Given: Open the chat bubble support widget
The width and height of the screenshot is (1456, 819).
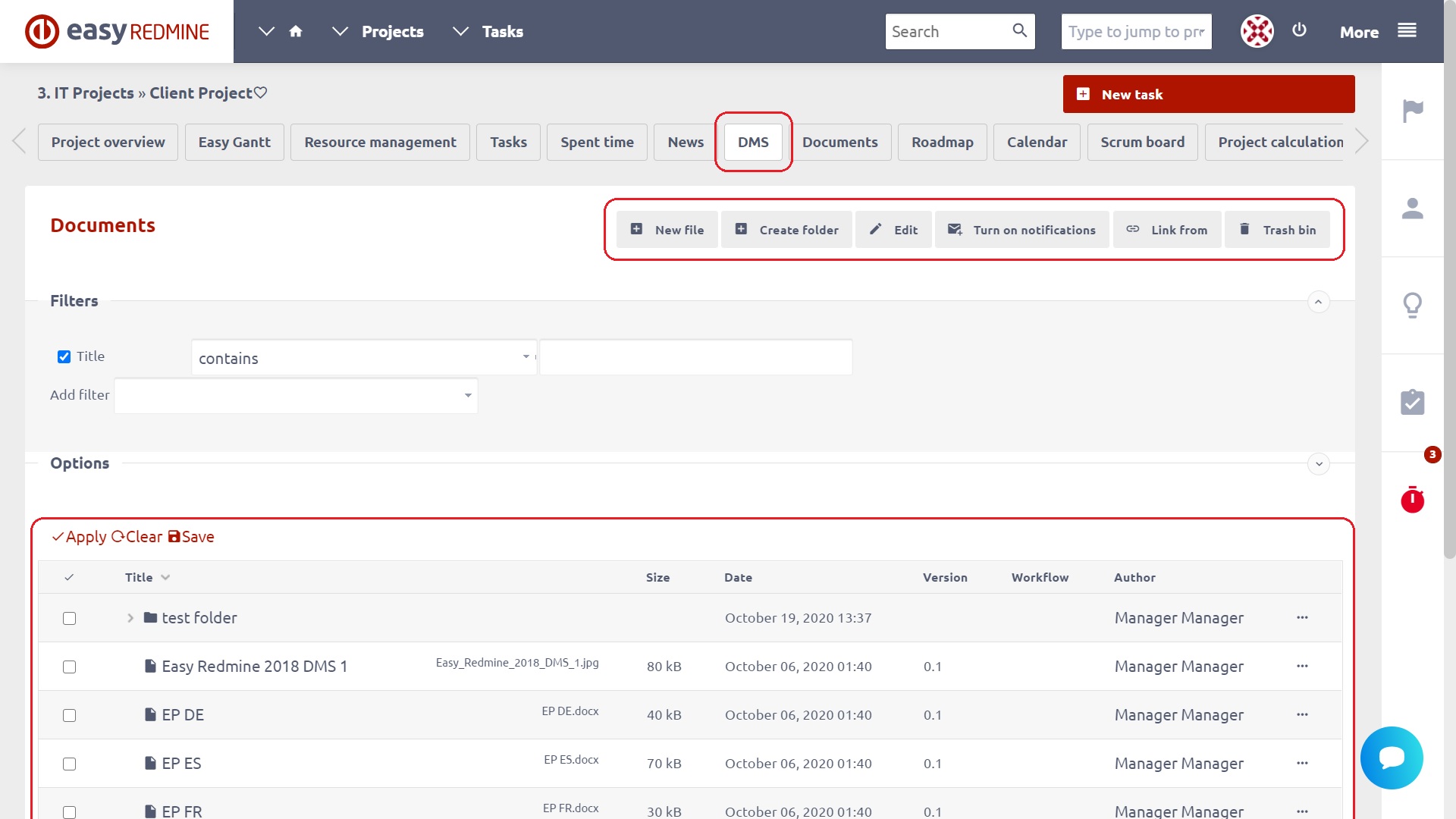Looking at the screenshot, I should [x=1392, y=758].
